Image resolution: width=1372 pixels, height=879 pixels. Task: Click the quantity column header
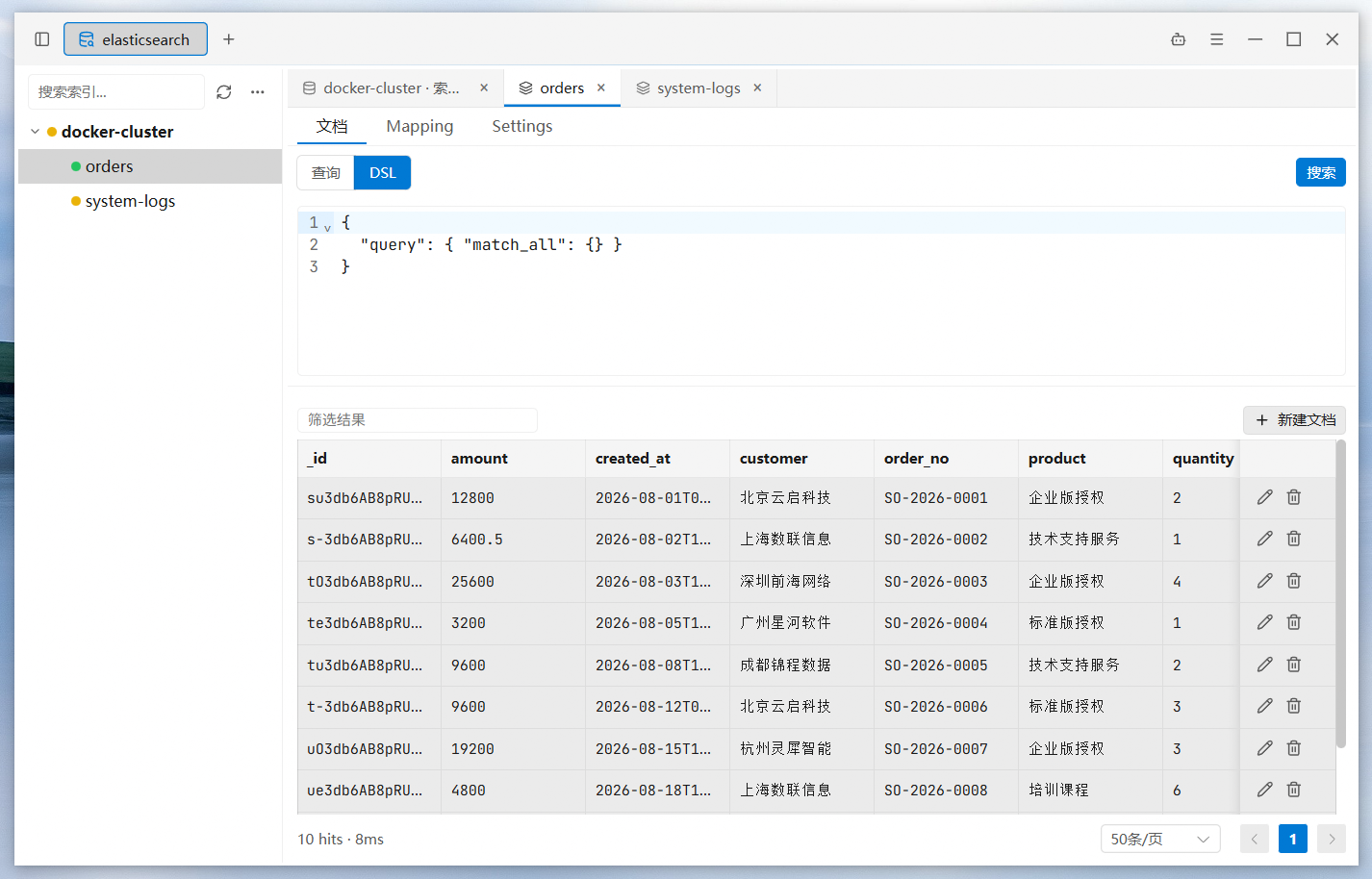tap(1203, 459)
